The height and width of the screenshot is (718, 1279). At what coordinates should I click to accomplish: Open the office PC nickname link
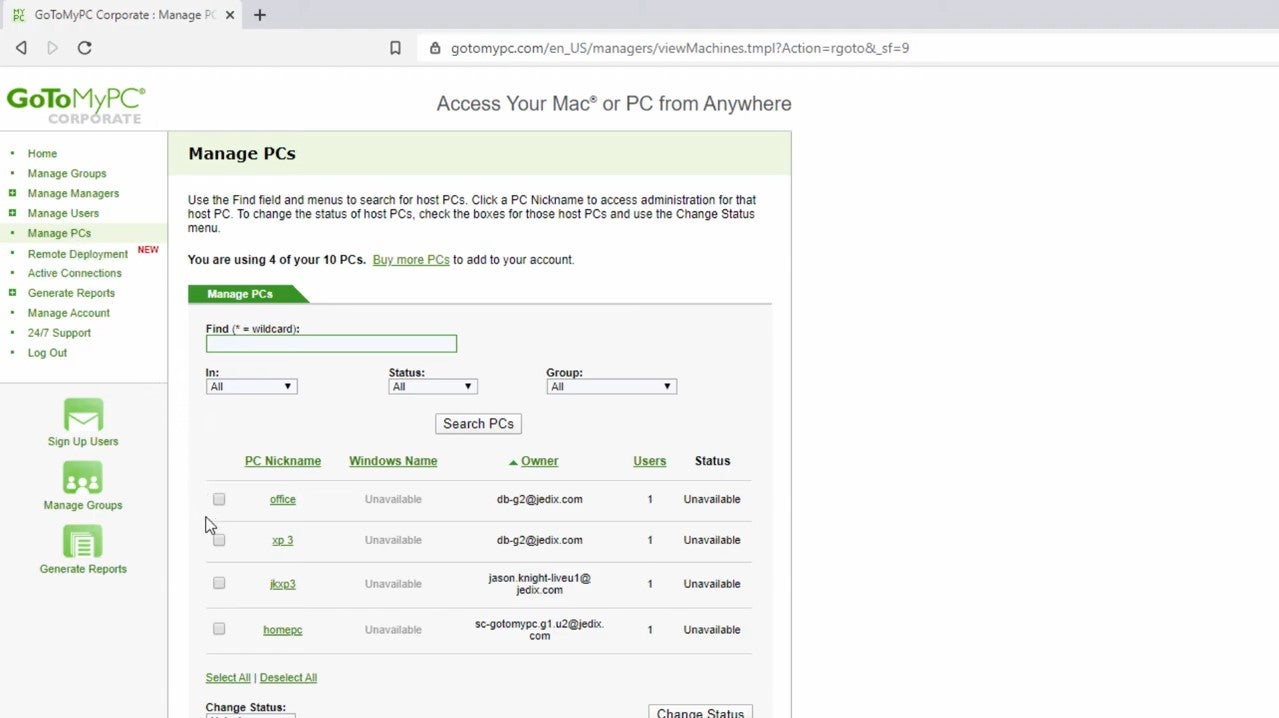pyautogui.click(x=283, y=499)
